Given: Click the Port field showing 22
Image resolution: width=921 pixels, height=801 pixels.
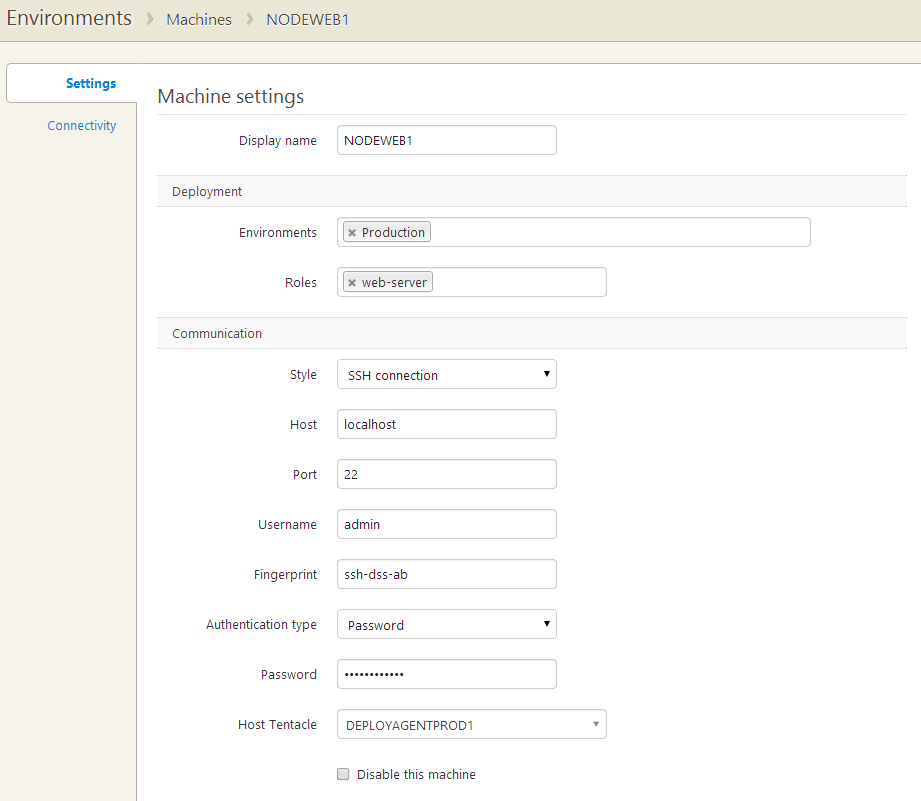Looking at the screenshot, I should 446,473.
